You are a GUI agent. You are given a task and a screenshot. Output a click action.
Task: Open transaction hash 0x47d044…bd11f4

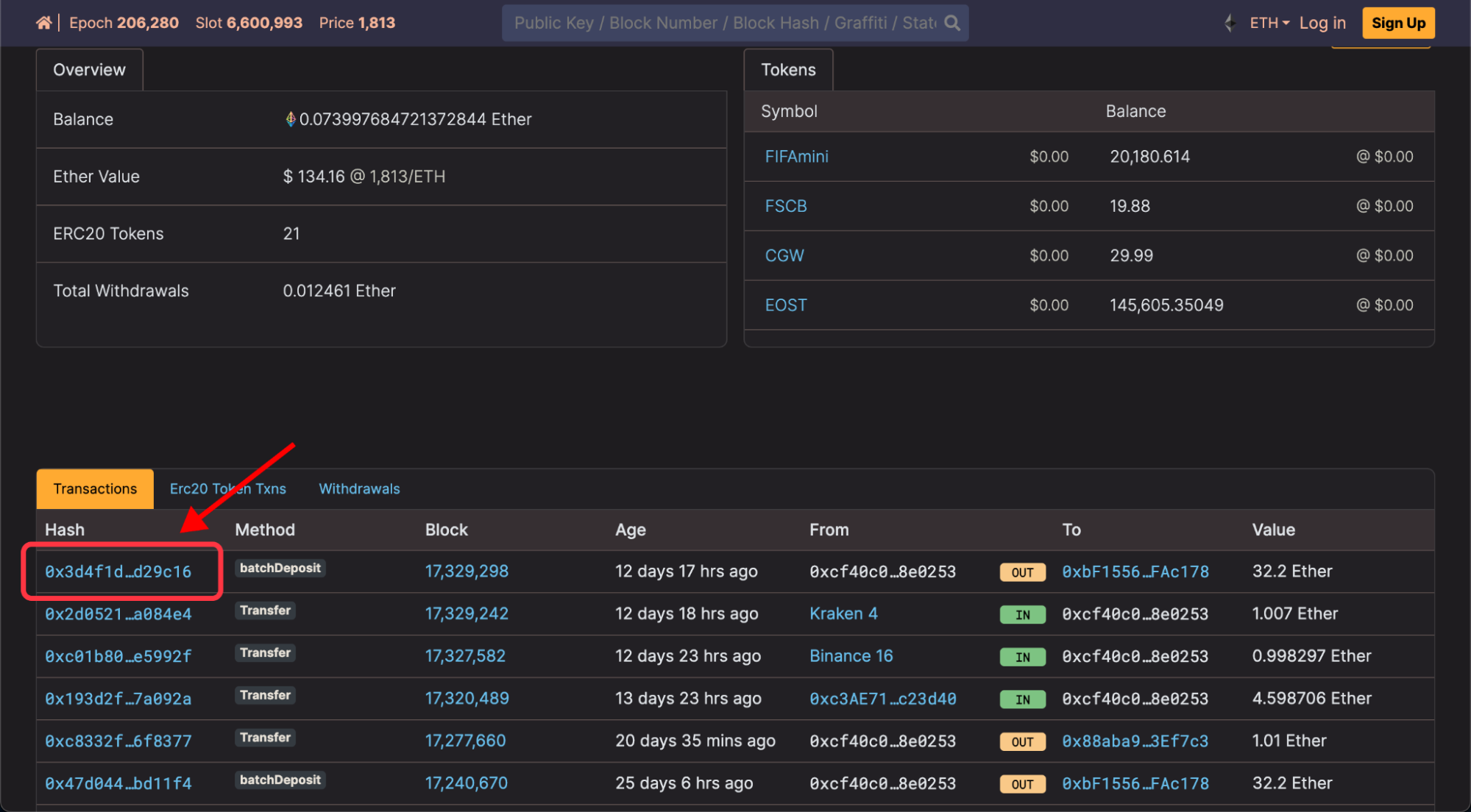pyautogui.click(x=118, y=783)
